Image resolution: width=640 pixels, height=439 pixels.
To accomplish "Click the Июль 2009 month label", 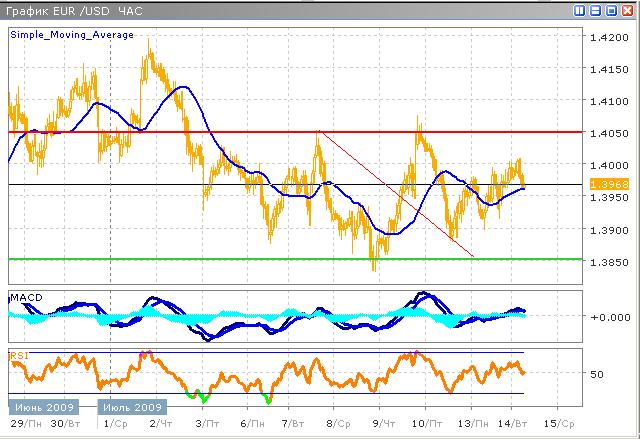I will pos(135,408).
